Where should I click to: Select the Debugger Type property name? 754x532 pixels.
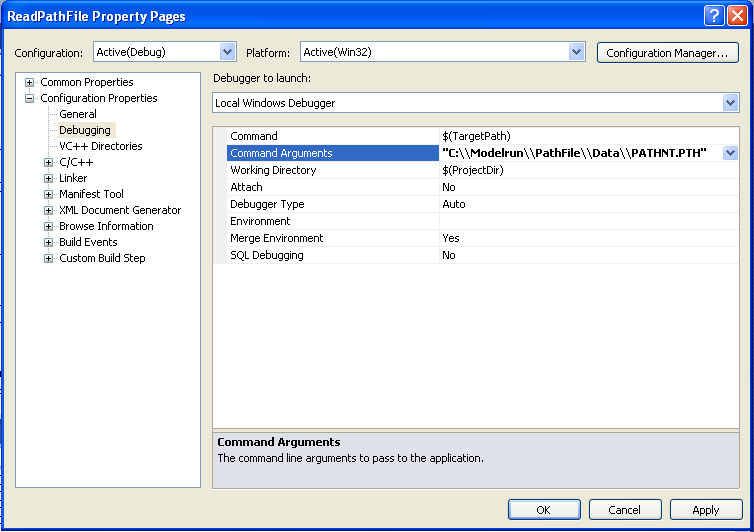[267, 204]
